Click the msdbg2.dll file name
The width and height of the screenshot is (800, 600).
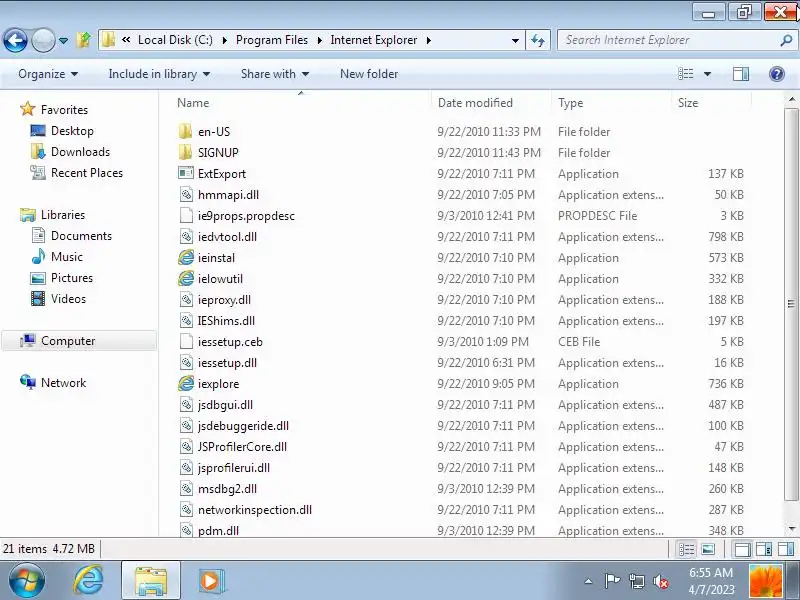[x=227, y=488]
